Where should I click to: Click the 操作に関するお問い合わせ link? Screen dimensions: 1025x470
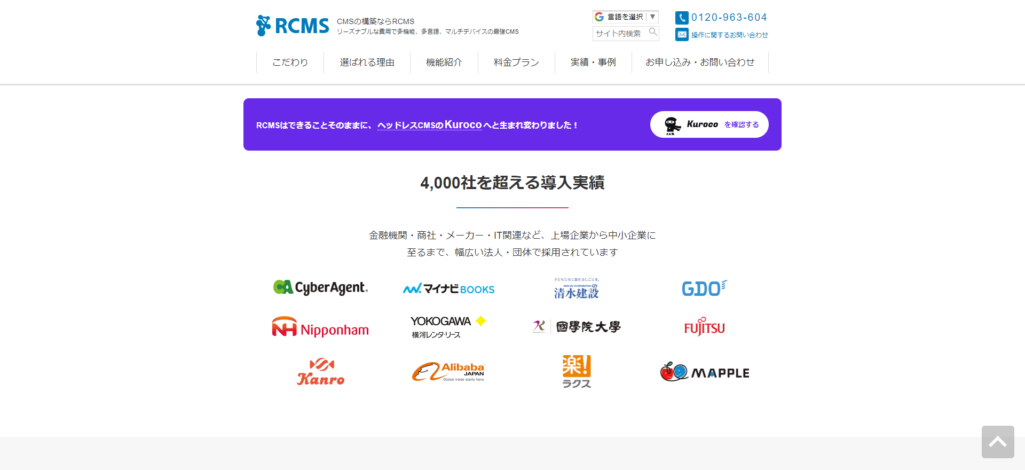[x=730, y=35]
